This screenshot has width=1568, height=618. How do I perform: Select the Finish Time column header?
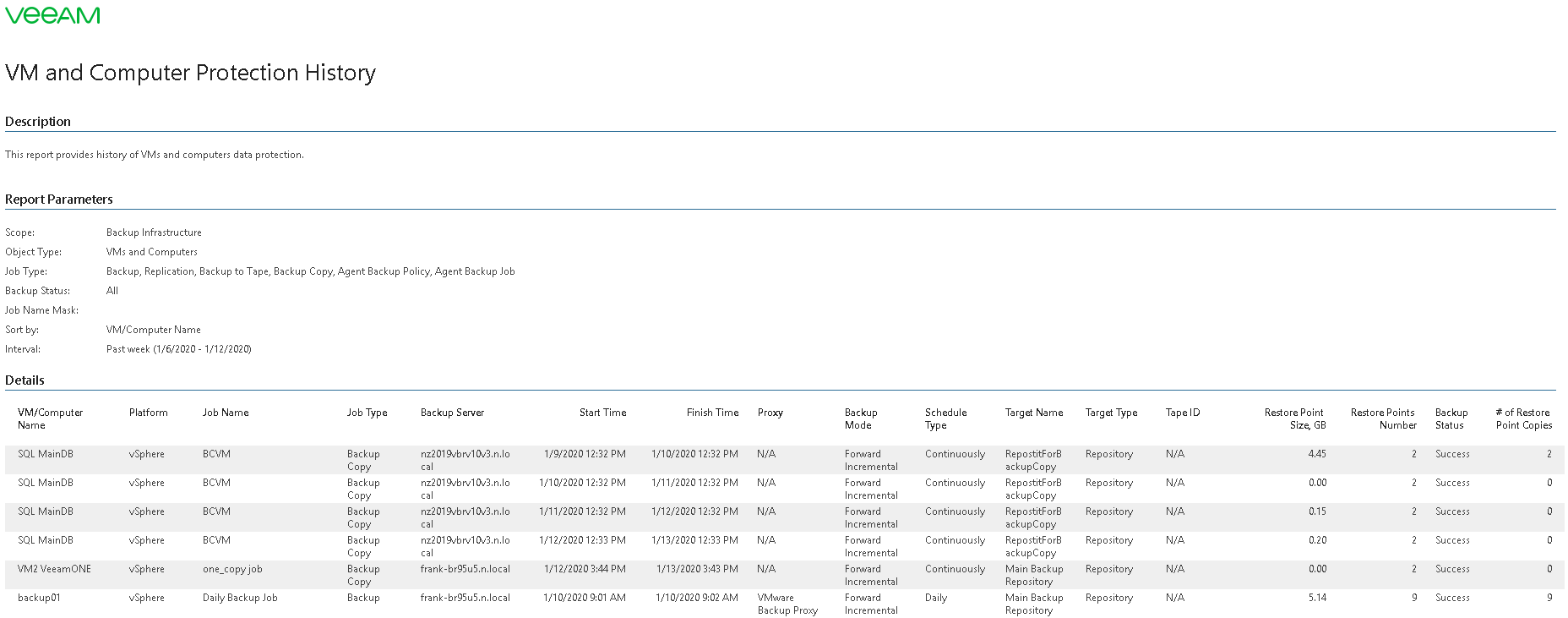pos(712,413)
